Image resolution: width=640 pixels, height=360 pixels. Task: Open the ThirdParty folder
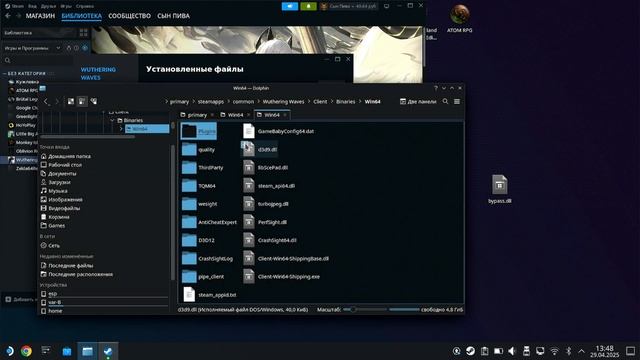(202, 167)
